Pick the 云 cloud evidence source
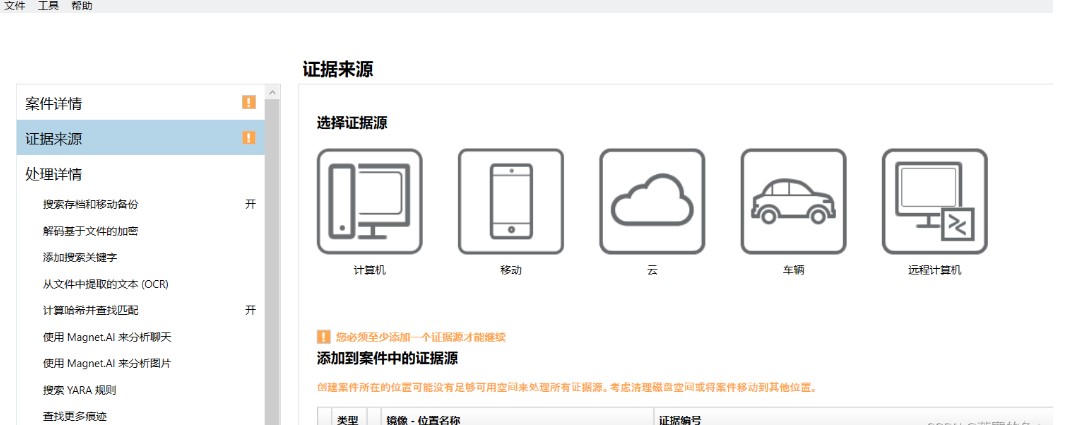Image resolution: width=1090 pixels, height=425 pixels. 652,201
